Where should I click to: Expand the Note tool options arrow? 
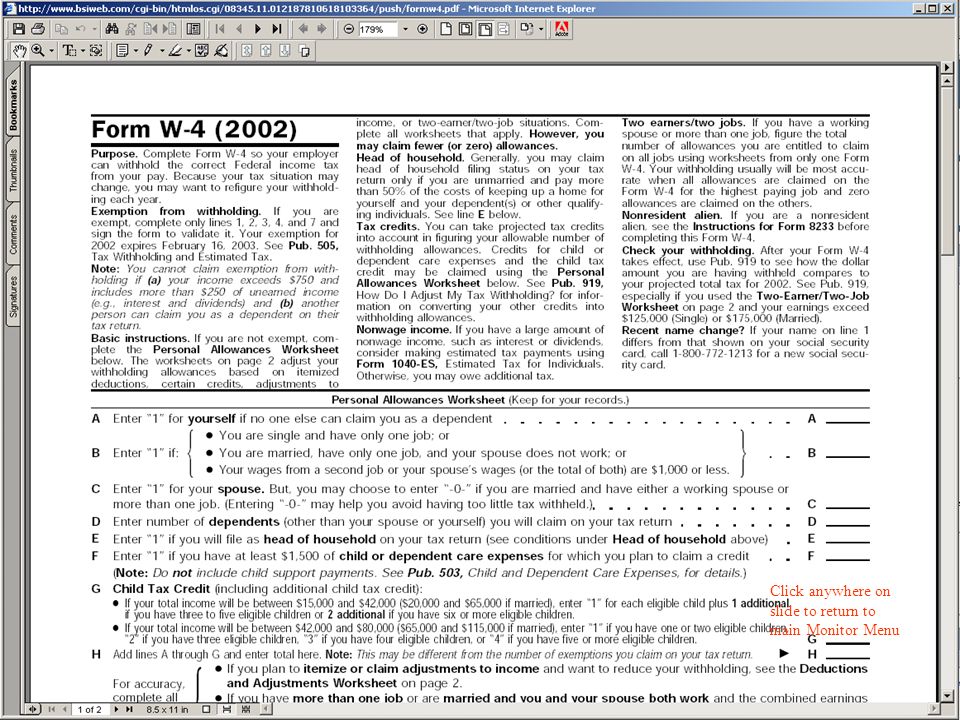coord(135,51)
